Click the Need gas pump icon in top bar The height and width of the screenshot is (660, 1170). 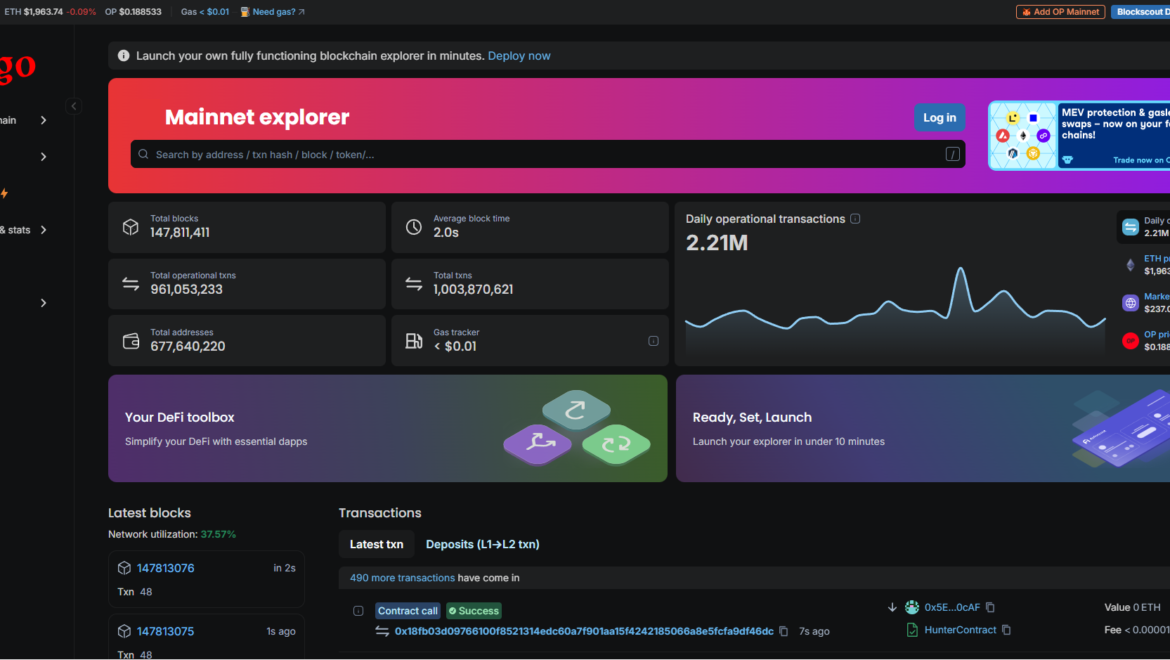coord(245,12)
